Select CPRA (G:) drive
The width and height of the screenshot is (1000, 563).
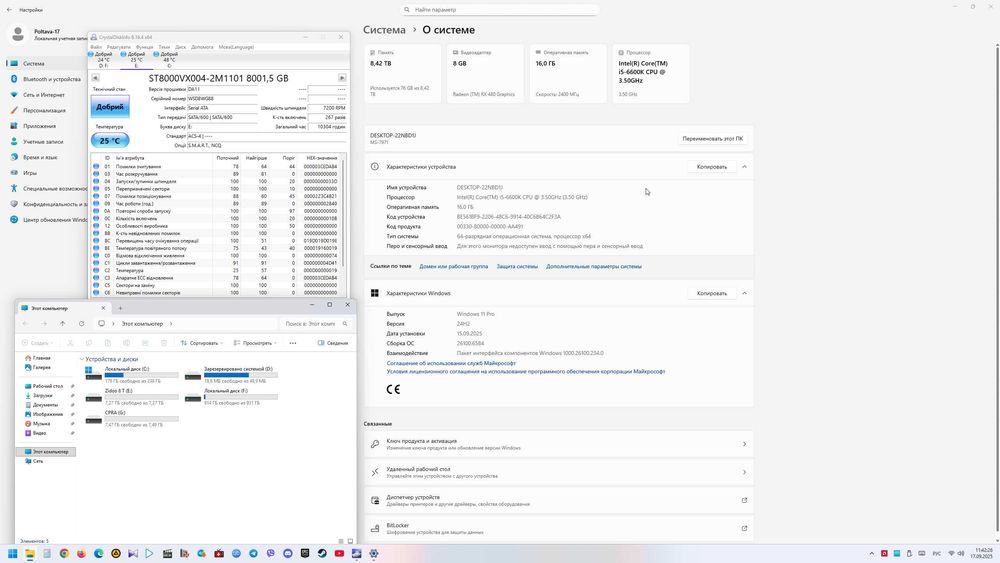click(133, 418)
